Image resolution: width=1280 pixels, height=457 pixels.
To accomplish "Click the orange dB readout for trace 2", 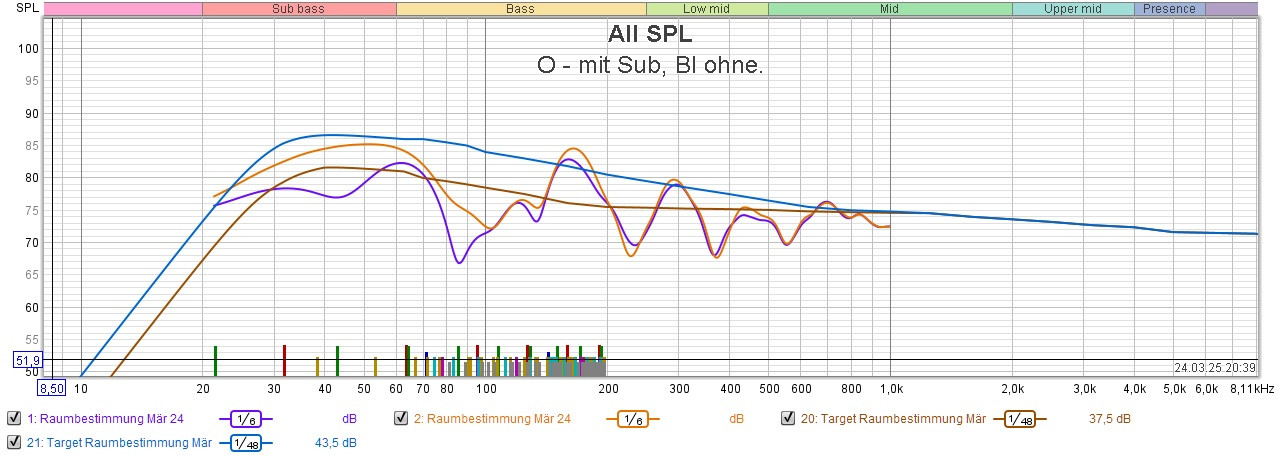I will pos(736,418).
